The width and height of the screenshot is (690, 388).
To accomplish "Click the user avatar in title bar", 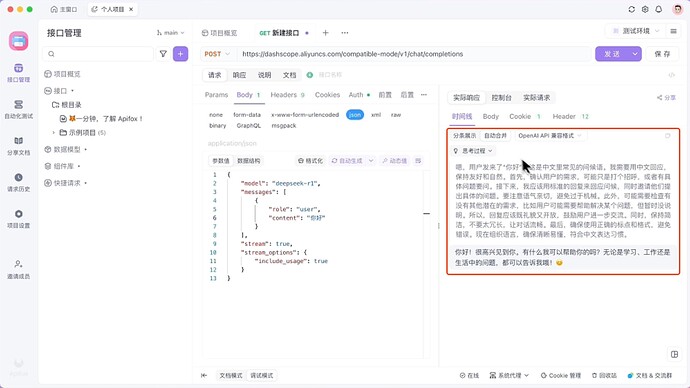I will (677, 9).
